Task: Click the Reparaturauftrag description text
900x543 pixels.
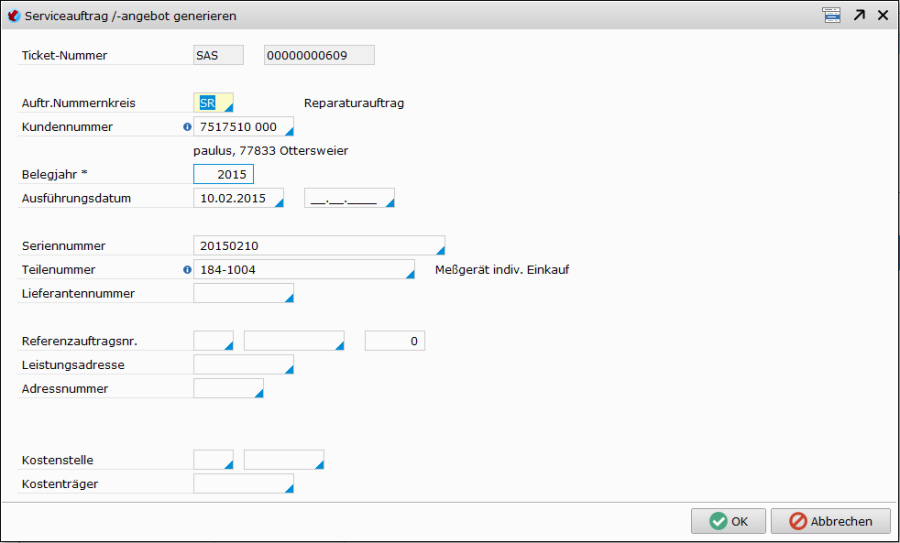Action: (354, 103)
